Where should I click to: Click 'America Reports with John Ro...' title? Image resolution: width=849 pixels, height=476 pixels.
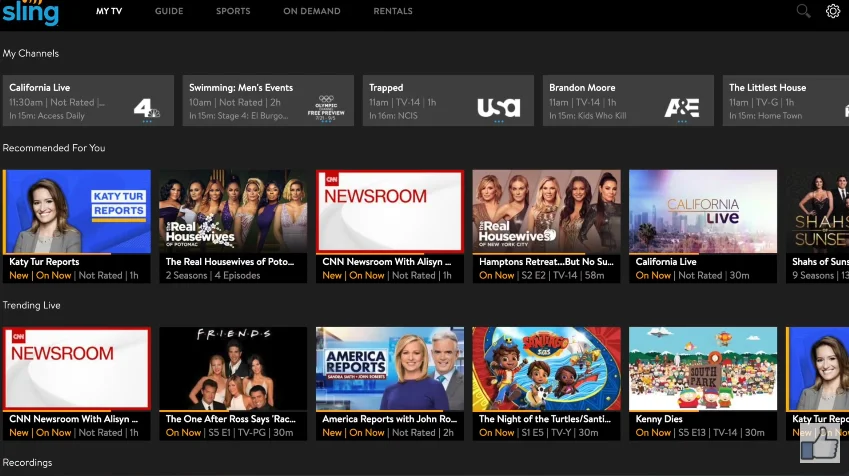[x=389, y=419]
